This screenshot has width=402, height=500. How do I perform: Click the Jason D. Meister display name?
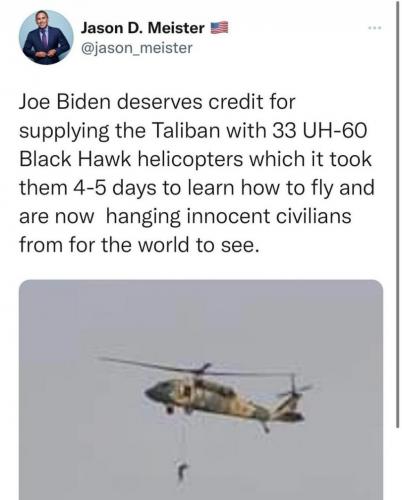[x=143, y=28]
